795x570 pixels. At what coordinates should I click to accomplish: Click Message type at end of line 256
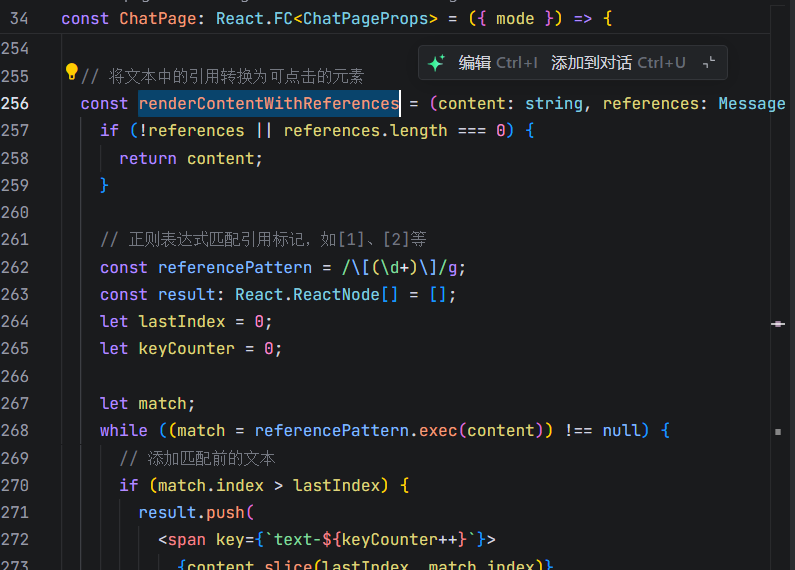click(752, 103)
